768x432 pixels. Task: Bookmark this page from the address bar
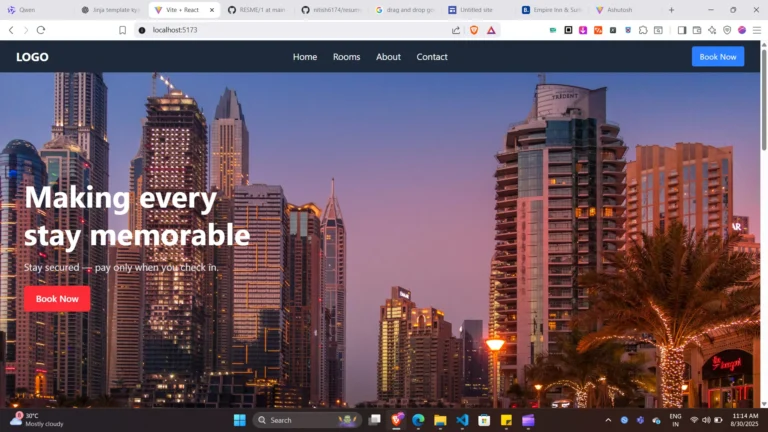coord(122,30)
